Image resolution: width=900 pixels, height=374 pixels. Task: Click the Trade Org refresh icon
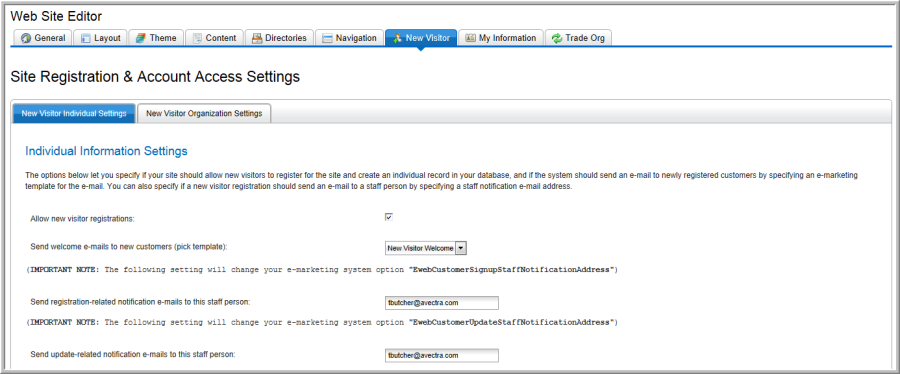(557, 38)
